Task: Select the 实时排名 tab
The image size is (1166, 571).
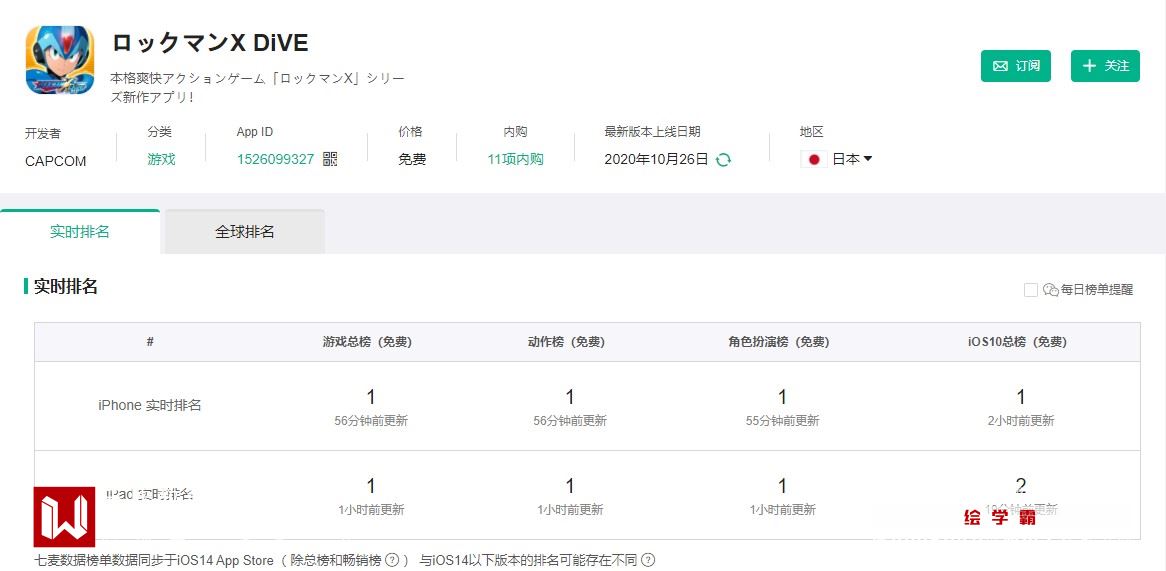Action: point(80,232)
